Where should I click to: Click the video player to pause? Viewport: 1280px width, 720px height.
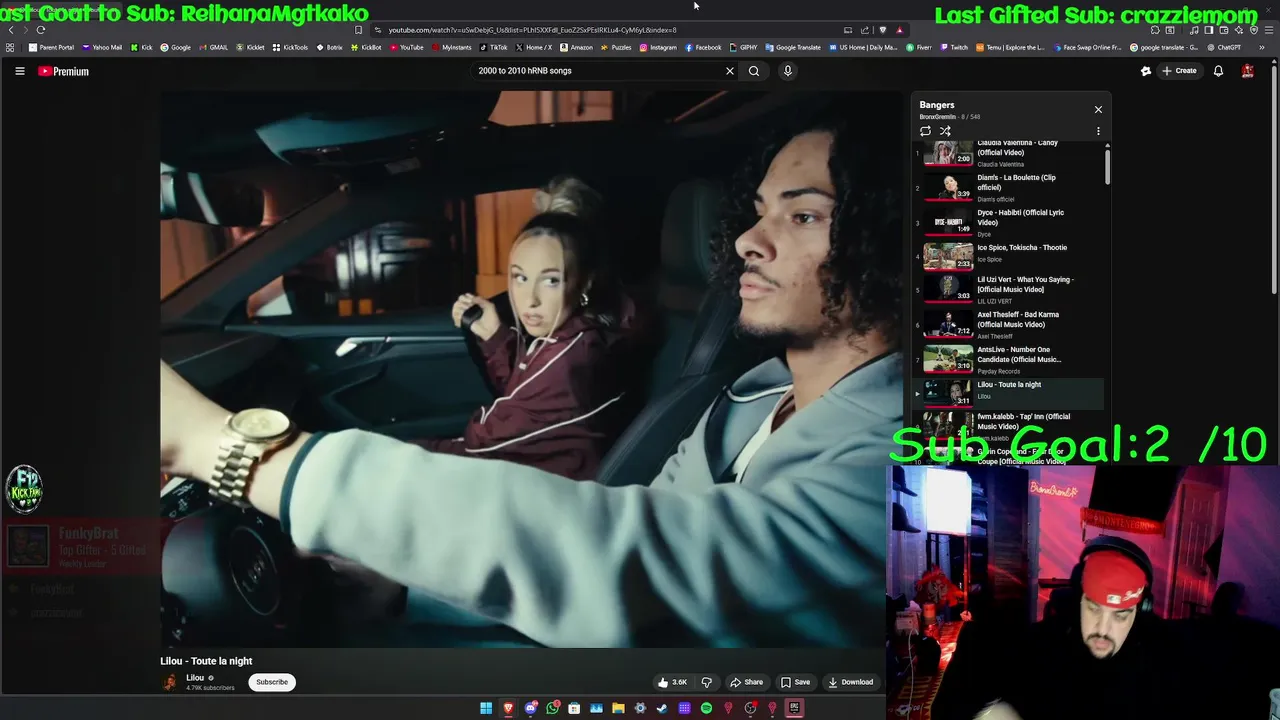coord(530,368)
